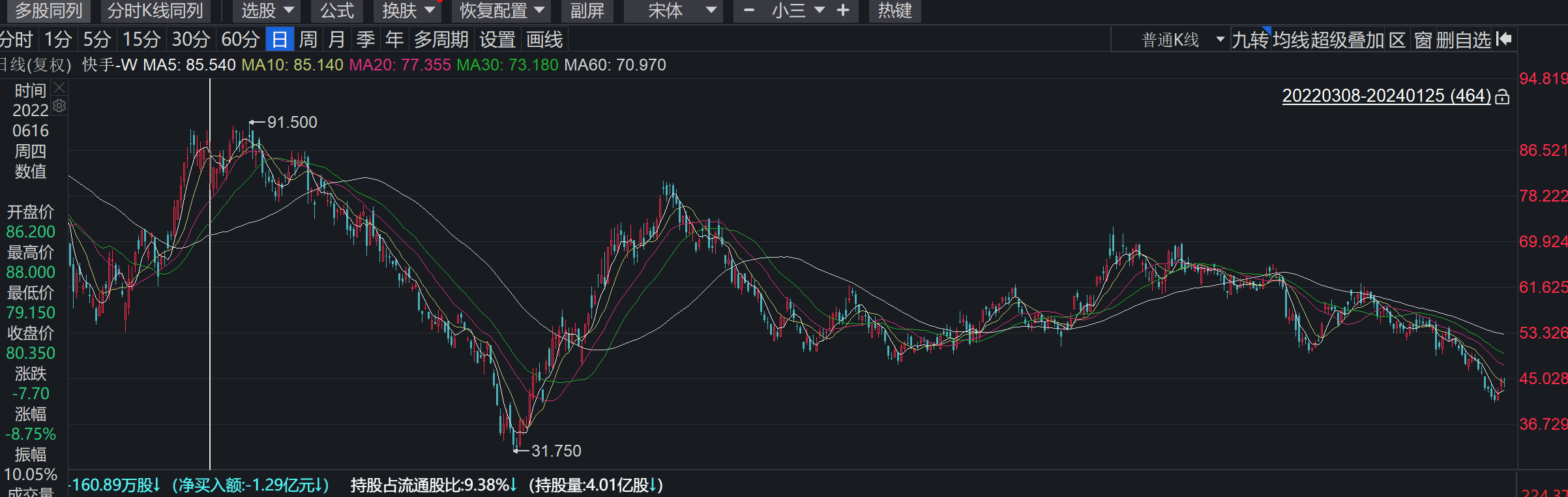1568x497 pixels.
Task: Open the 宋体 font dropdown
Action: [673, 10]
